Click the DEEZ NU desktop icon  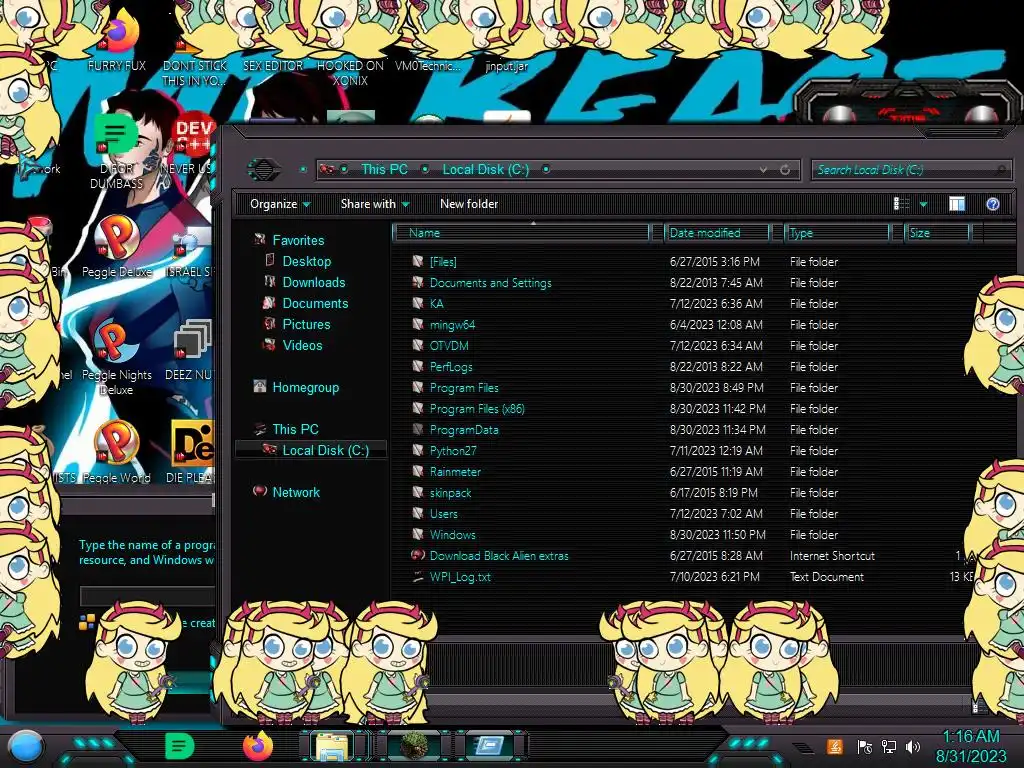190,349
